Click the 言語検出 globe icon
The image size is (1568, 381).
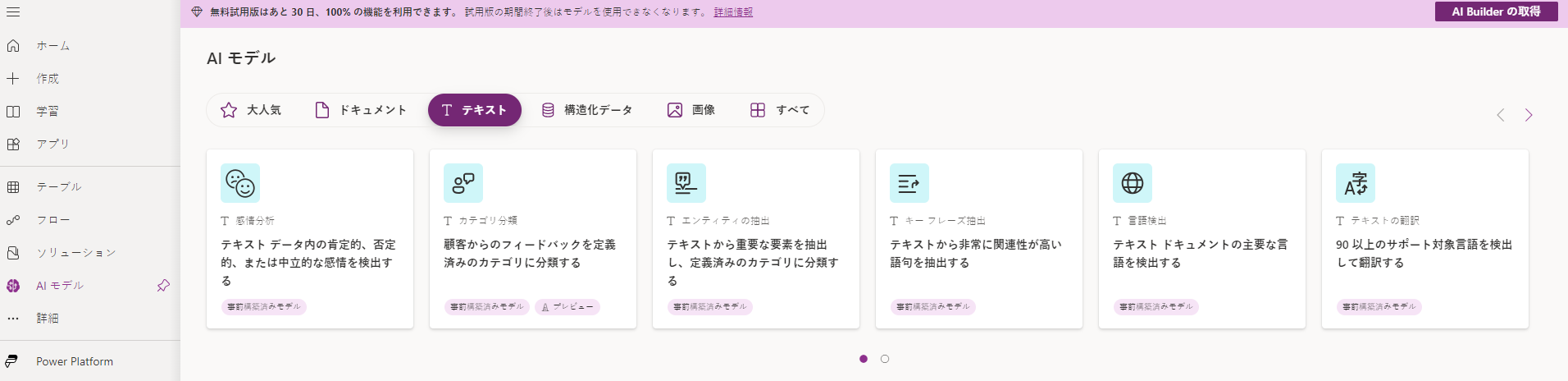point(1133,183)
